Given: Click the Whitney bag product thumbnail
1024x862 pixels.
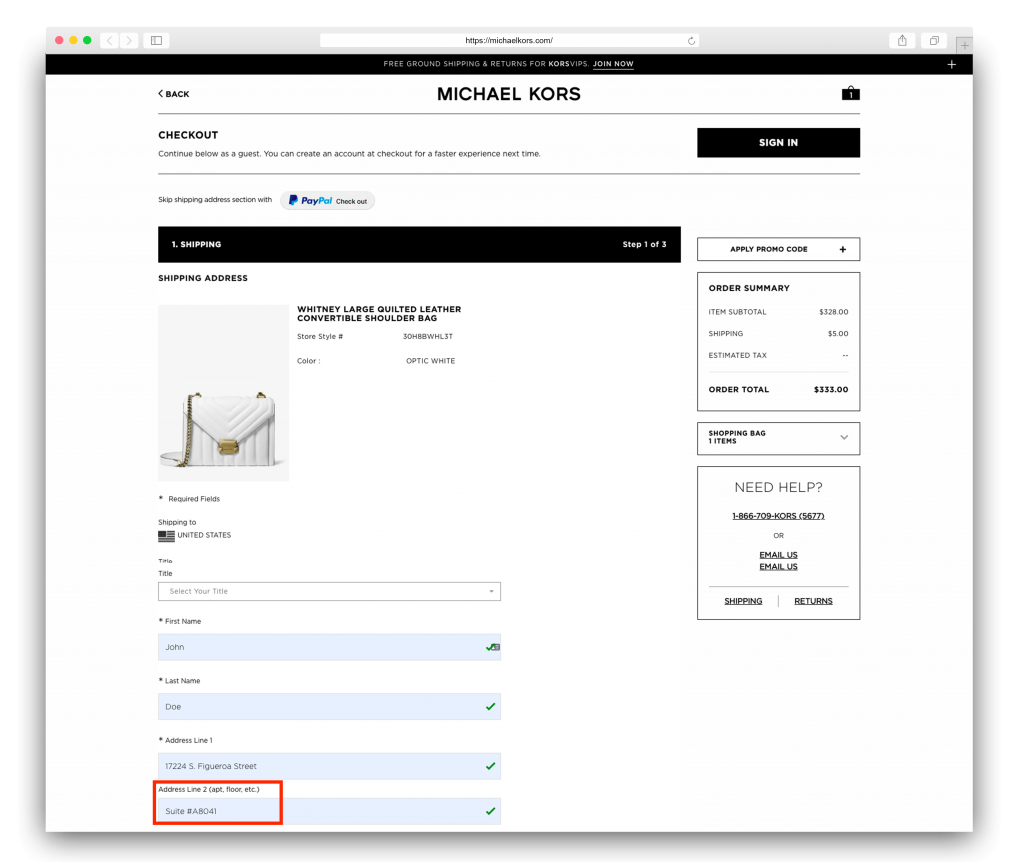Looking at the screenshot, I should coord(223,393).
